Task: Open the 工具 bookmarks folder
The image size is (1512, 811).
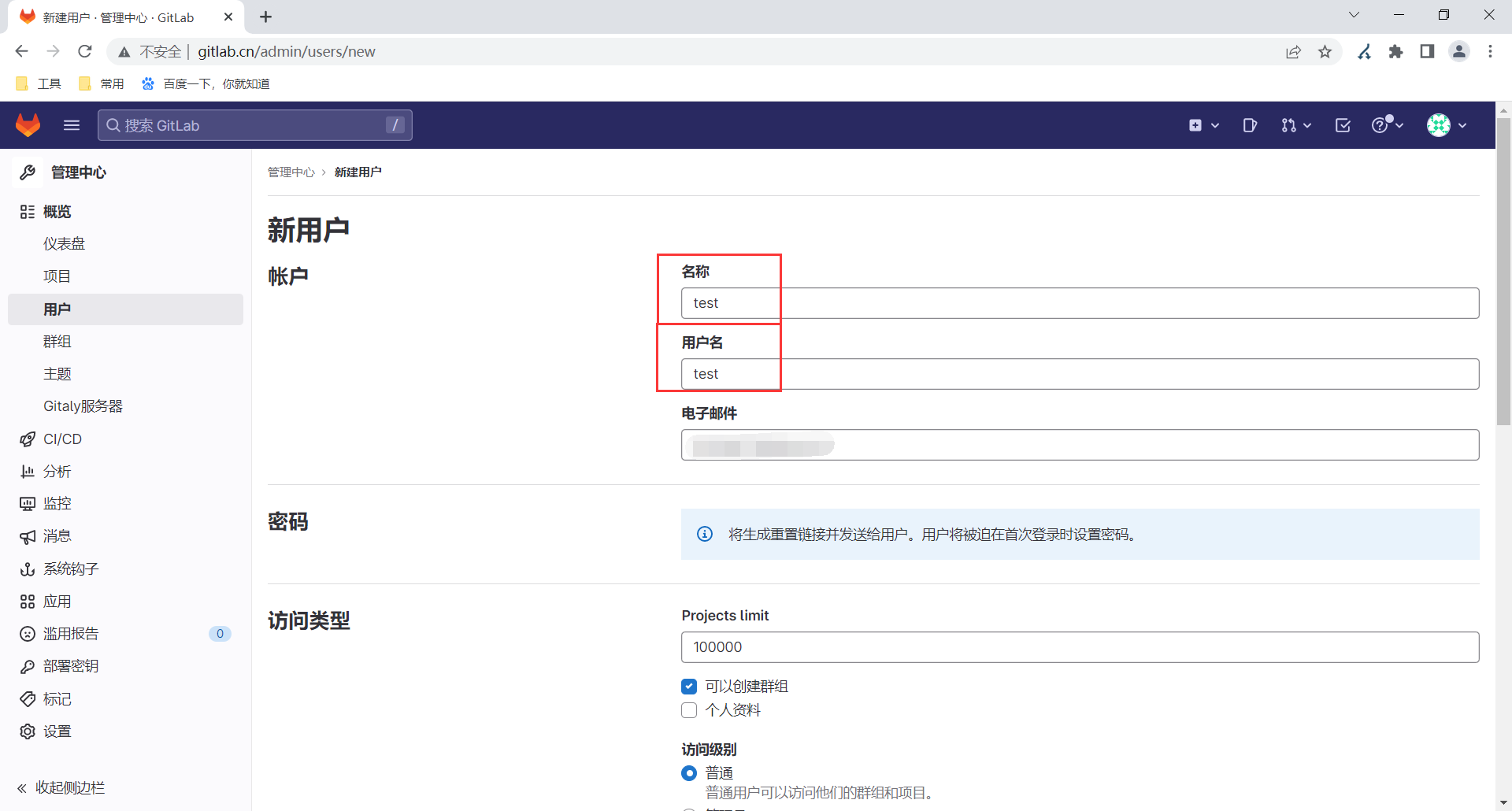Action: click(39, 83)
